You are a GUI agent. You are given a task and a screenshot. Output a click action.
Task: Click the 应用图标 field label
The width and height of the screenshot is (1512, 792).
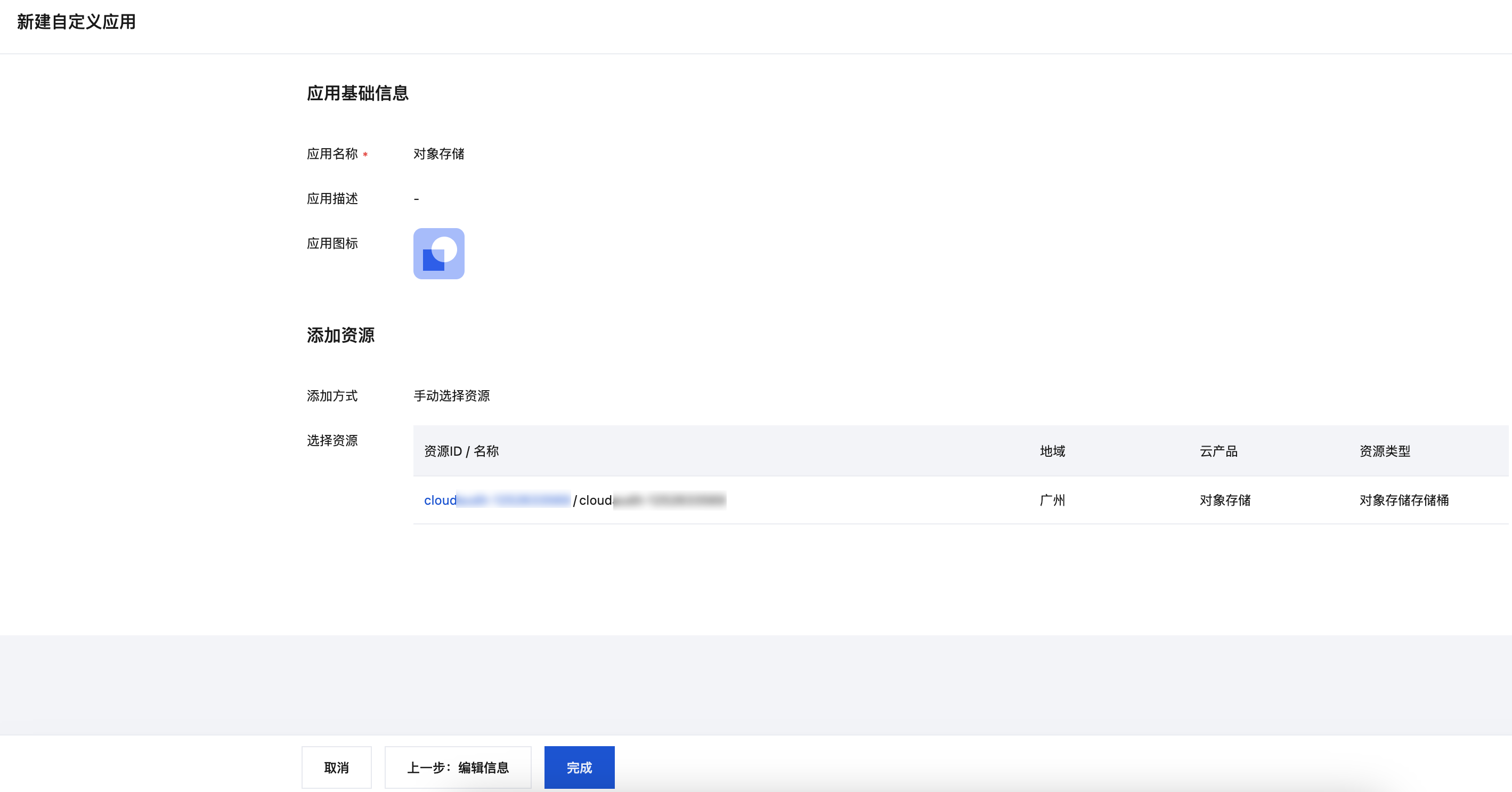click(332, 243)
